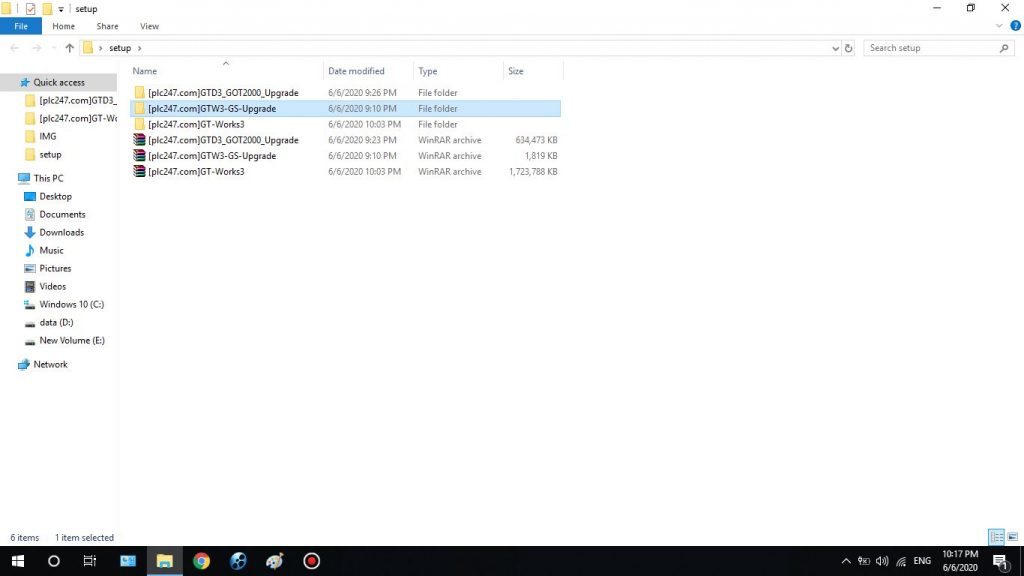Viewport: 1024px width, 576px height.
Task: Open the notification Action Center
Action: 1002,561
